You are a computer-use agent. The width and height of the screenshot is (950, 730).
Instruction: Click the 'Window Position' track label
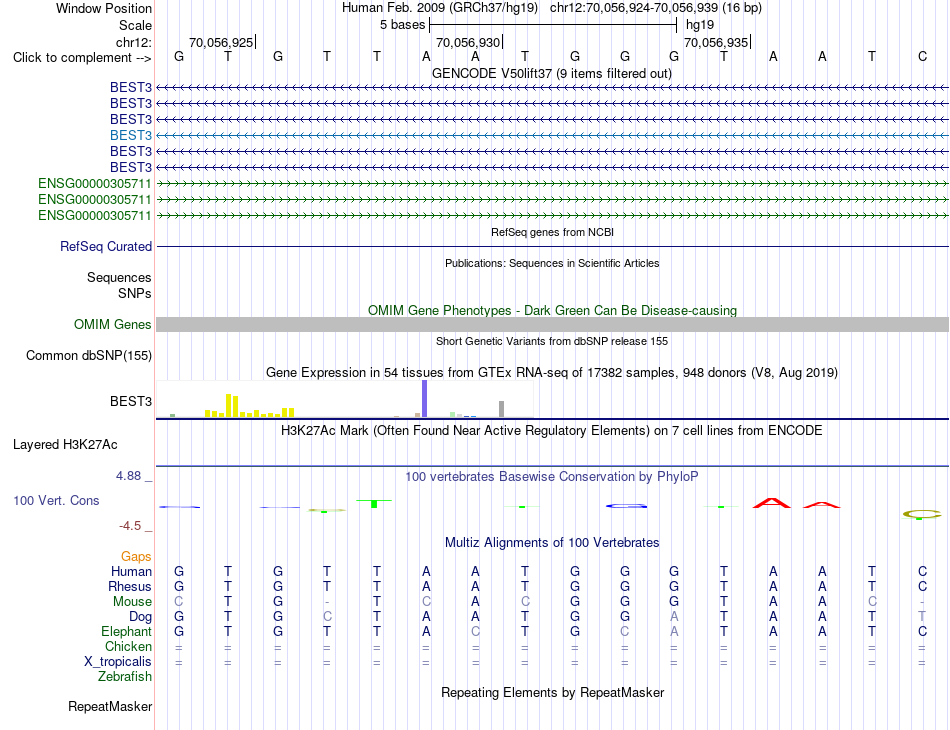pyautogui.click(x=104, y=8)
